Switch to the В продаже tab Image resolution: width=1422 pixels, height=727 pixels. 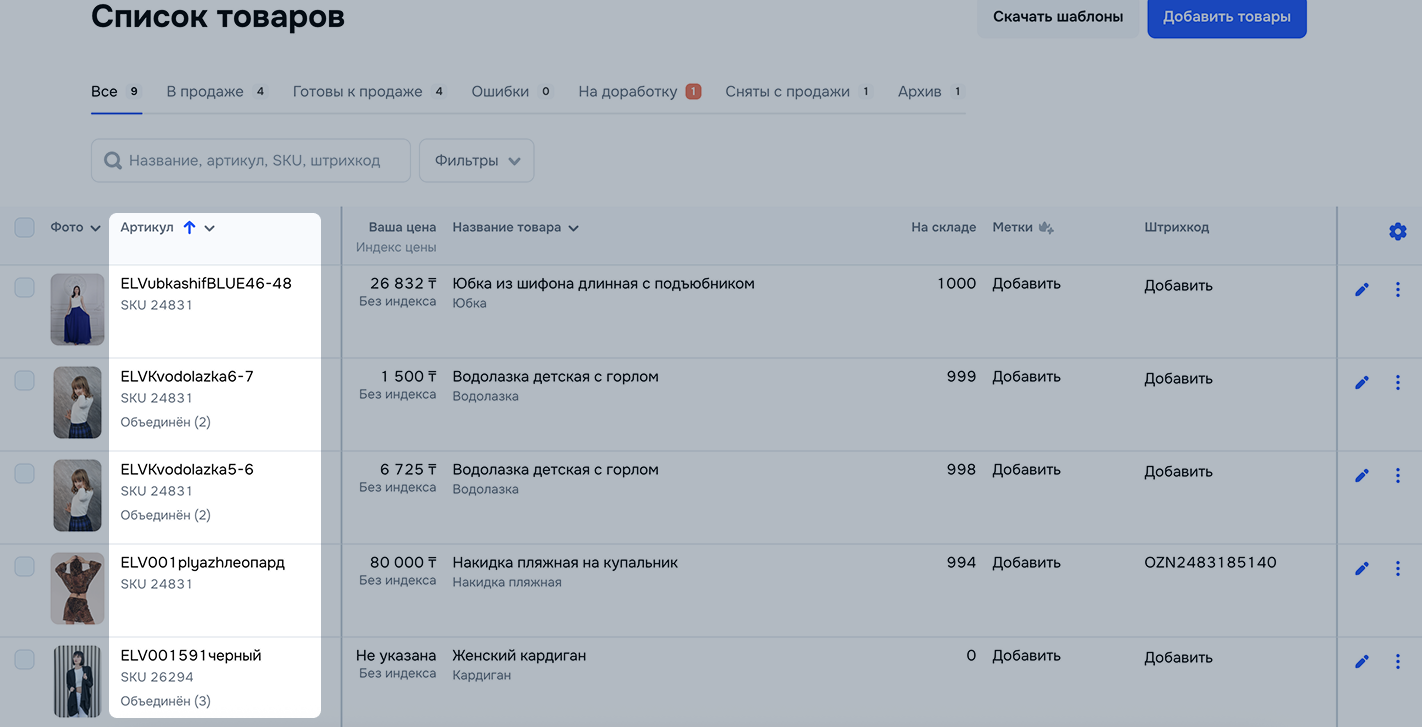coord(217,91)
